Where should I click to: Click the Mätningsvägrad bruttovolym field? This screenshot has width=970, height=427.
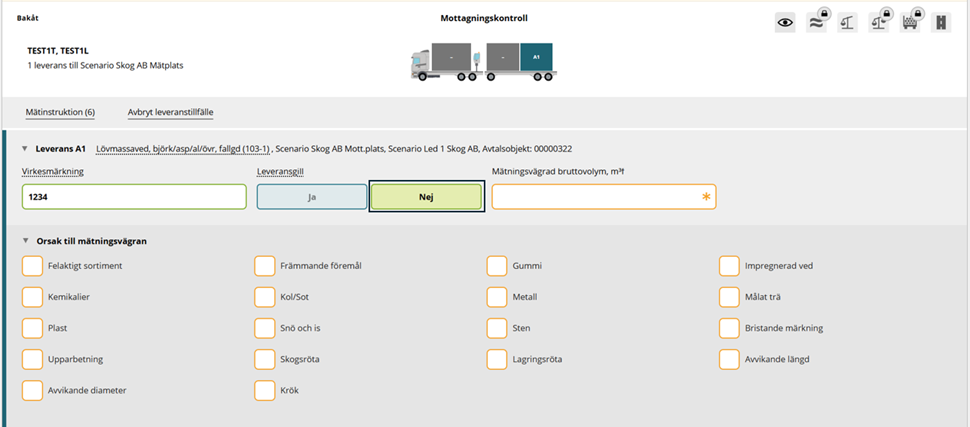[604, 197]
